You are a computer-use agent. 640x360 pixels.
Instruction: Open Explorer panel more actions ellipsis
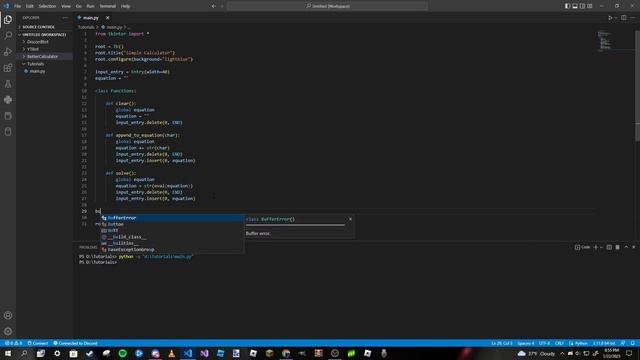(65, 18)
